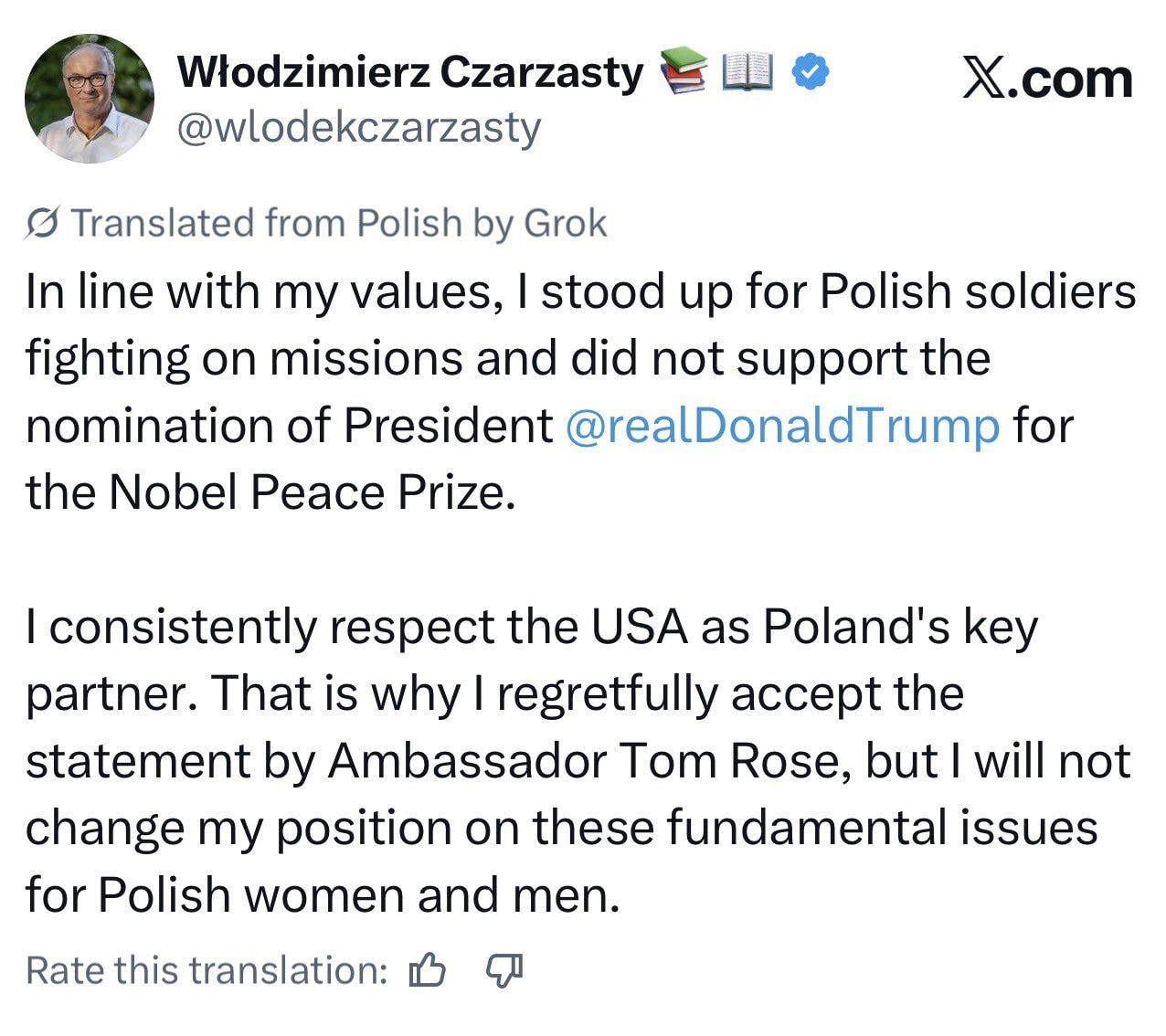Screen dimensions: 1166x1036
Task: Click the word 'Grok' in translation note
Action: tap(565, 223)
